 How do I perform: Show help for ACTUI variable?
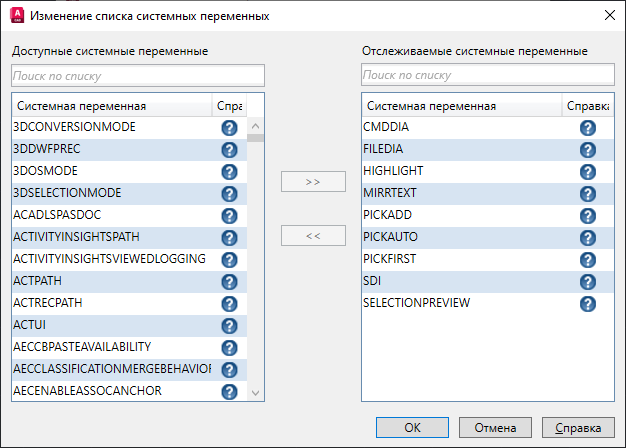tap(229, 326)
